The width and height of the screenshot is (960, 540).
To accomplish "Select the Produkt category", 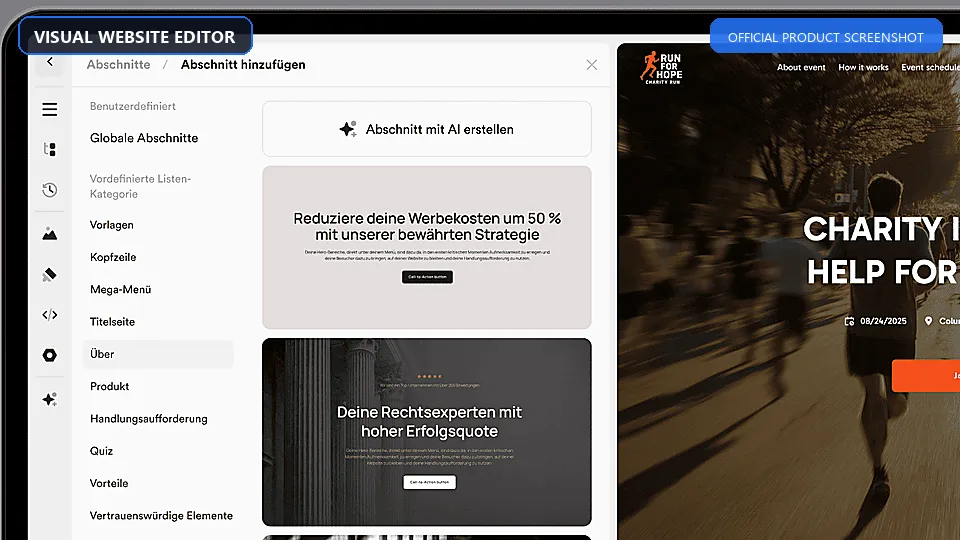I will click(109, 386).
